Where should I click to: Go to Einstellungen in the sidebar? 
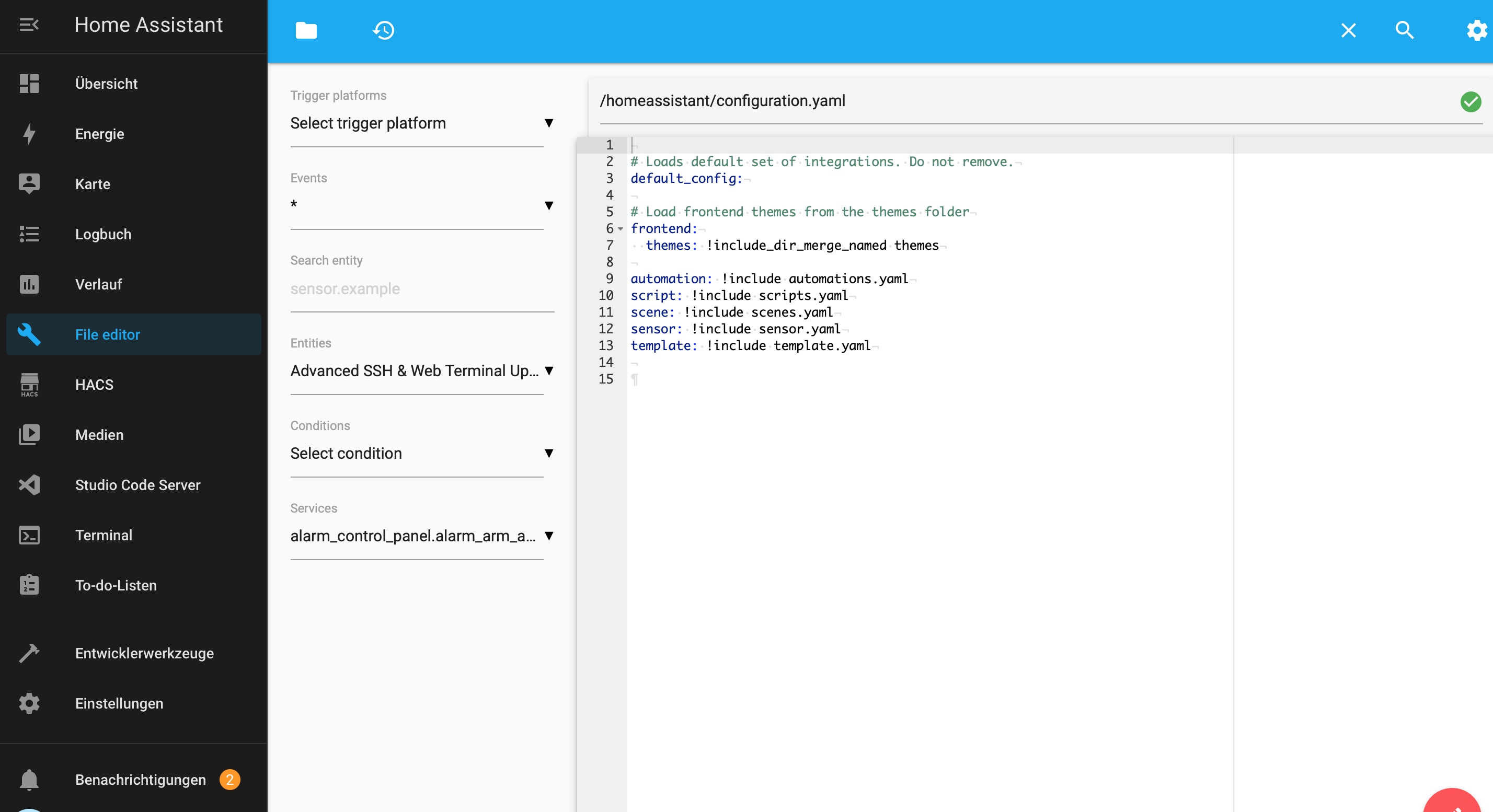pyautogui.click(x=119, y=703)
